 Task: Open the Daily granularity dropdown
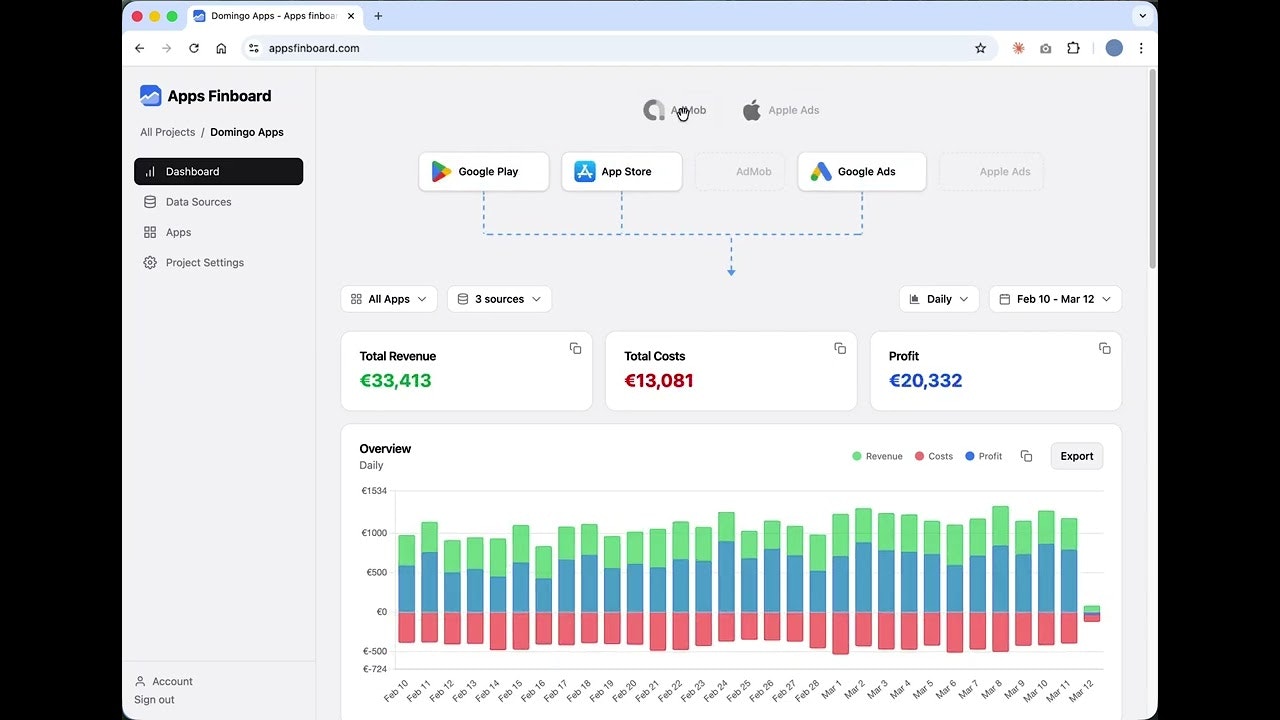[x=939, y=299]
